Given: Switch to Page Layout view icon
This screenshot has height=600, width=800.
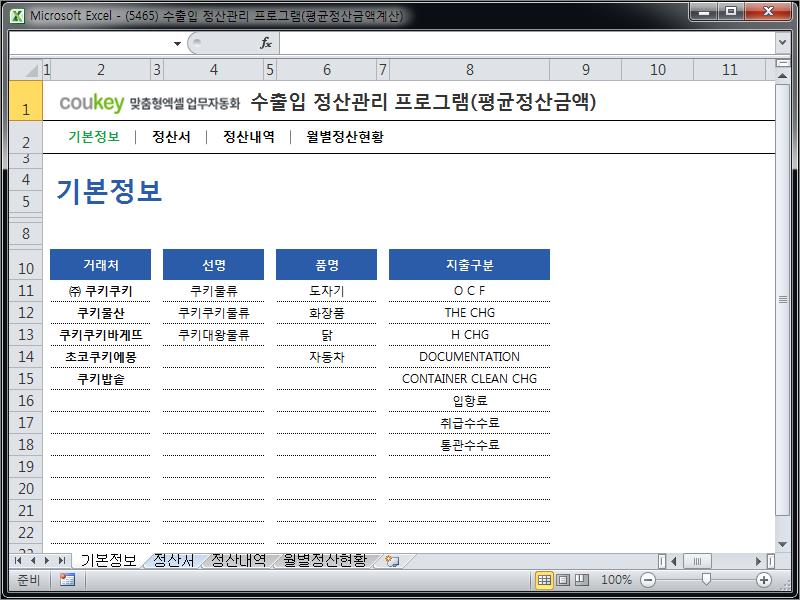Looking at the screenshot, I should pyautogui.click(x=563, y=580).
